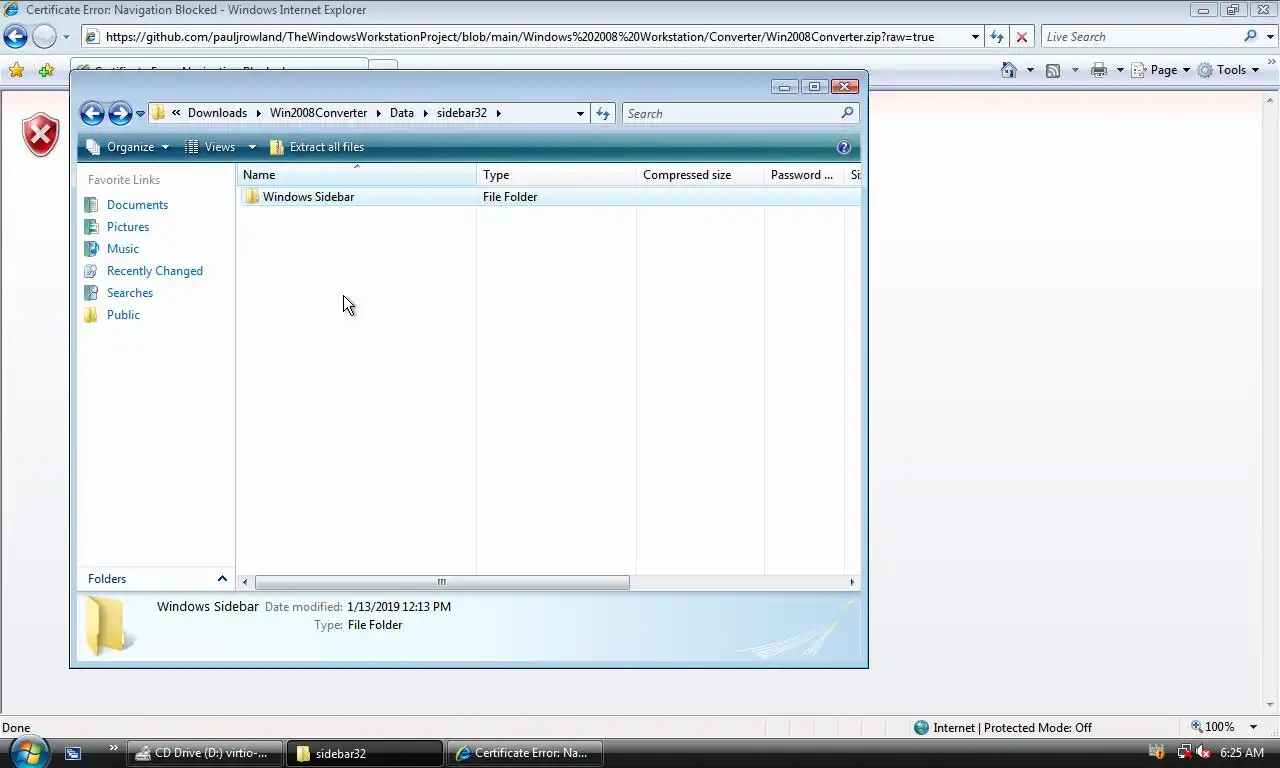This screenshot has height=768, width=1280.
Task: Open IE Favorites Center star
Action: 16,70
